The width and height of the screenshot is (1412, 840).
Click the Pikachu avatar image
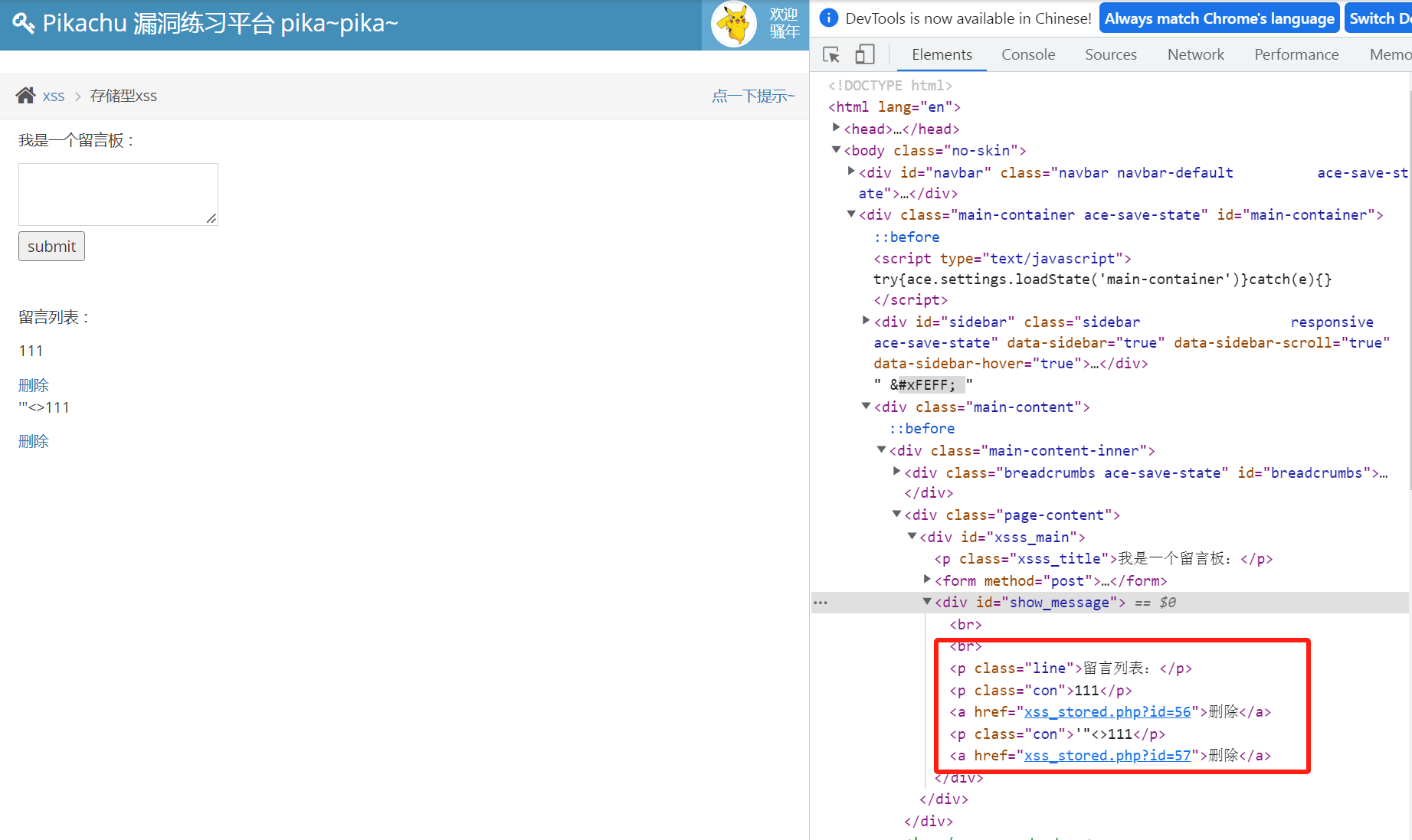[734, 25]
